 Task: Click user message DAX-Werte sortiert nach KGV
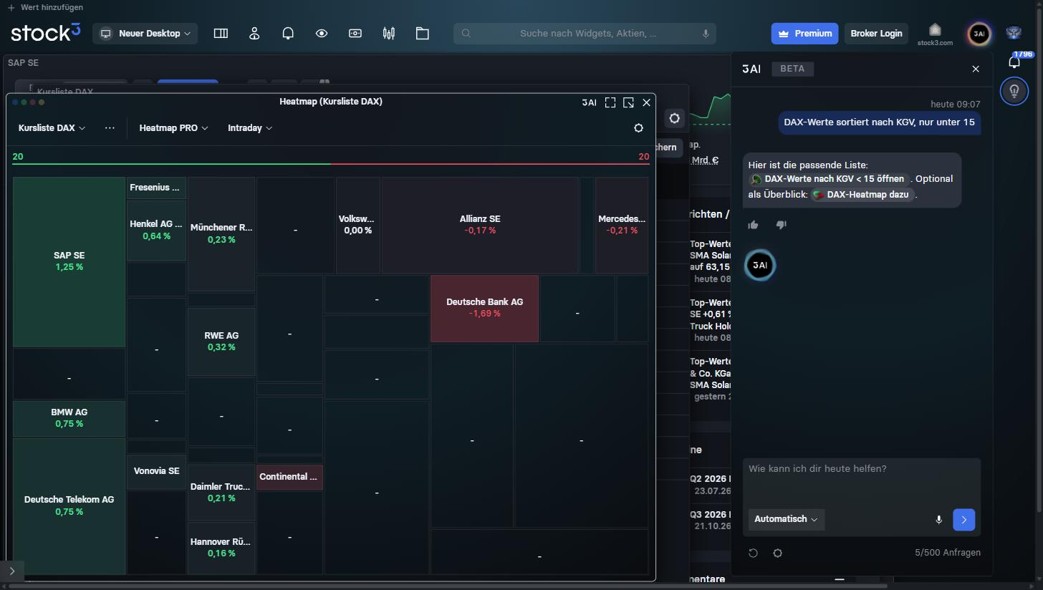click(879, 122)
